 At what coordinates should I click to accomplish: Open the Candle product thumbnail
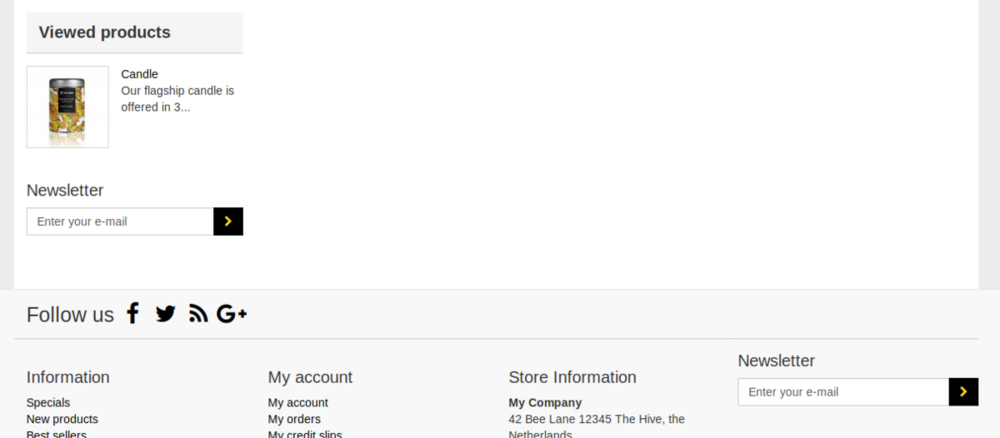67,107
